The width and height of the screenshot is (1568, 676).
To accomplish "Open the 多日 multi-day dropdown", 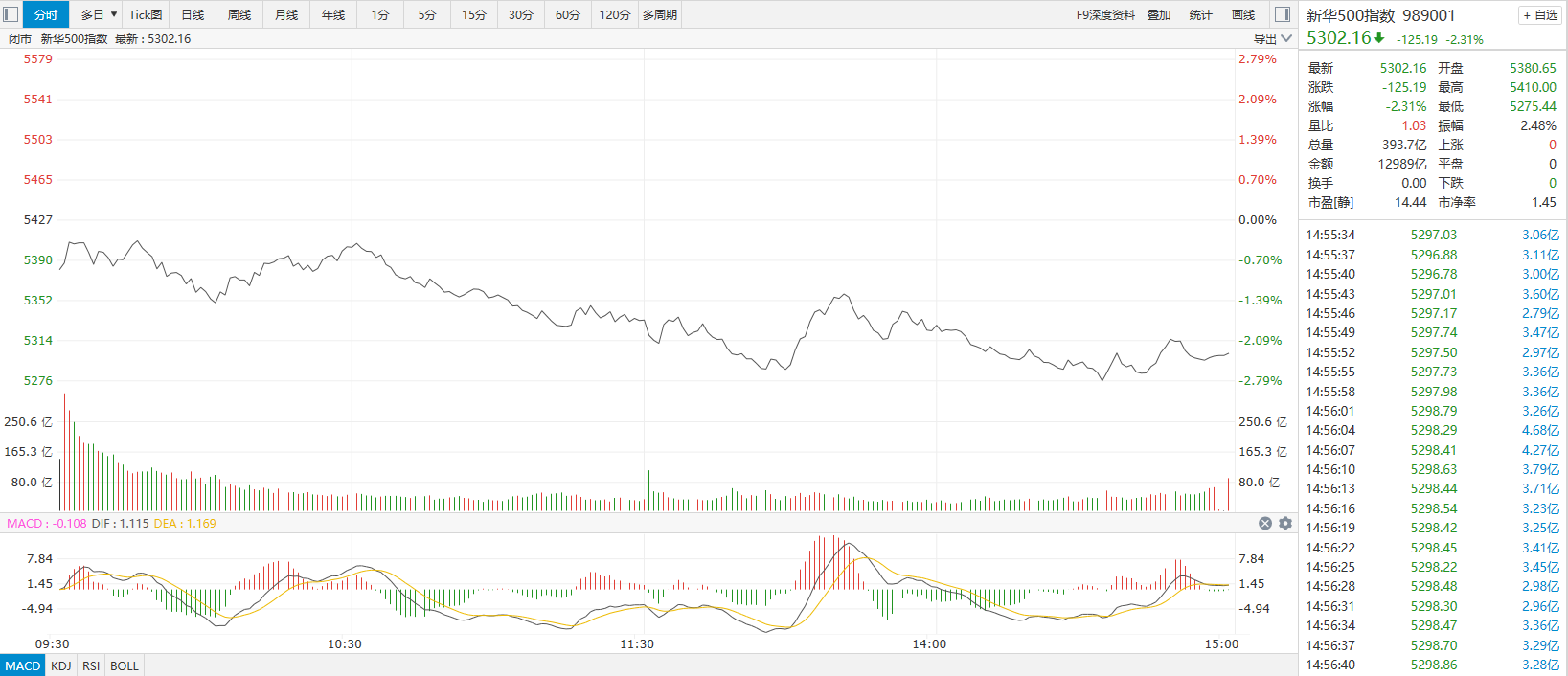I will coord(99,14).
